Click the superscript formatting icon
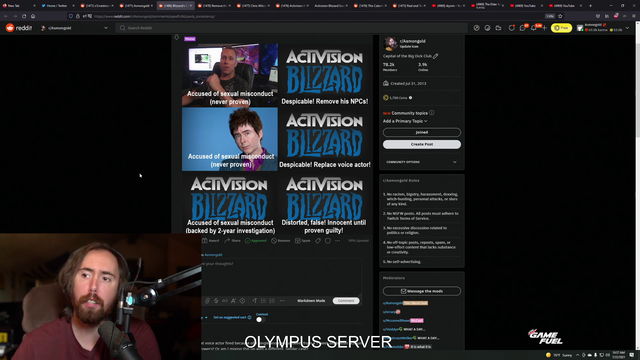Viewport: 640px width, 360px height. tap(233, 301)
